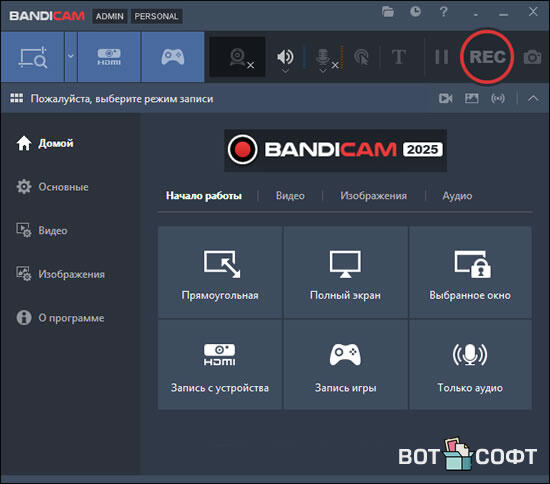Collapse the panel with chevron up
Viewport: 550px width, 484px height.
click(x=533, y=99)
